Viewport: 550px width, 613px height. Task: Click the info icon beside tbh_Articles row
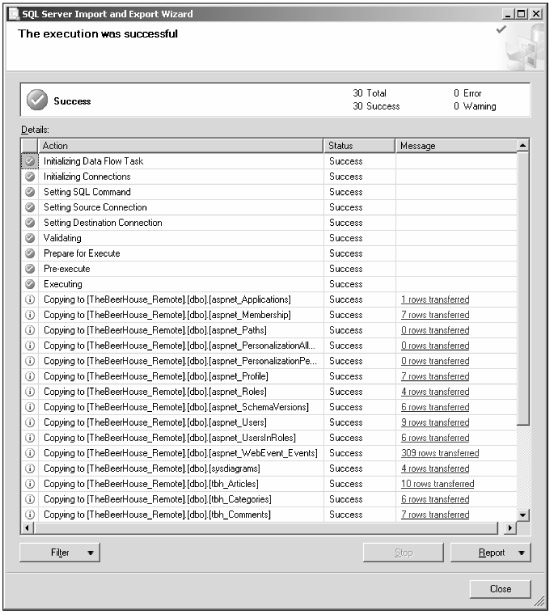pos(30,484)
